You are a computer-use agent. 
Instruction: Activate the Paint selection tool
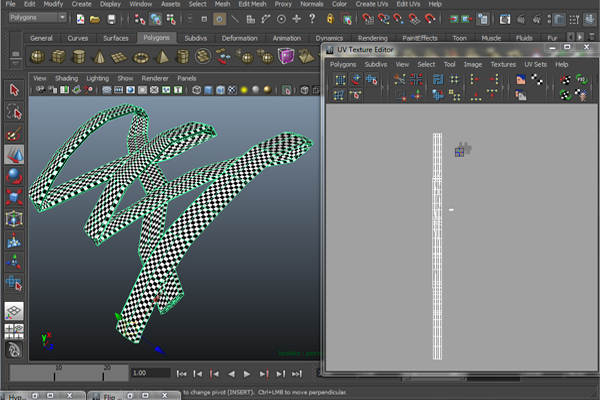(x=14, y=134)
